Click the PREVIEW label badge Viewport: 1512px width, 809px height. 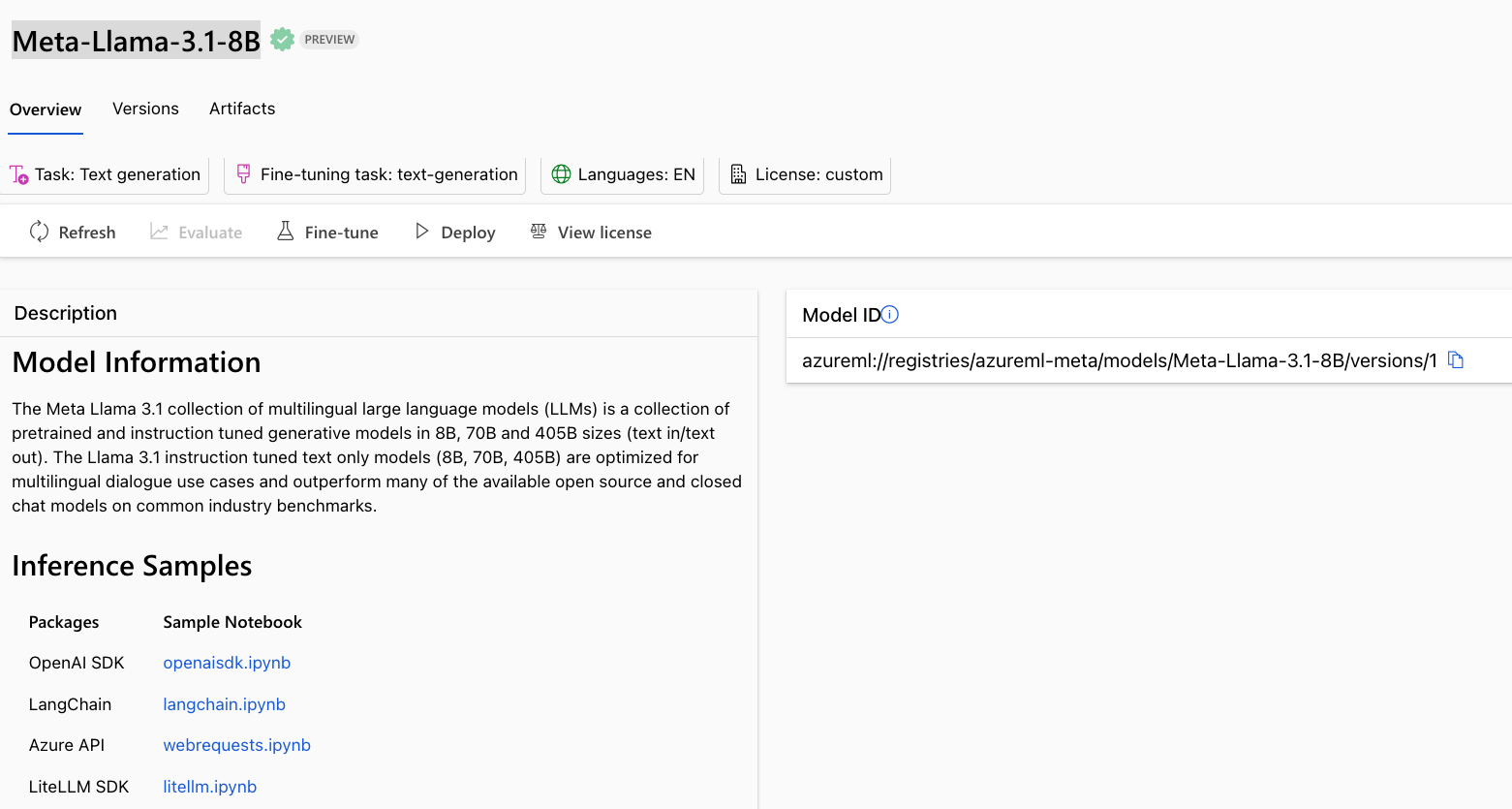coord(329,40)
